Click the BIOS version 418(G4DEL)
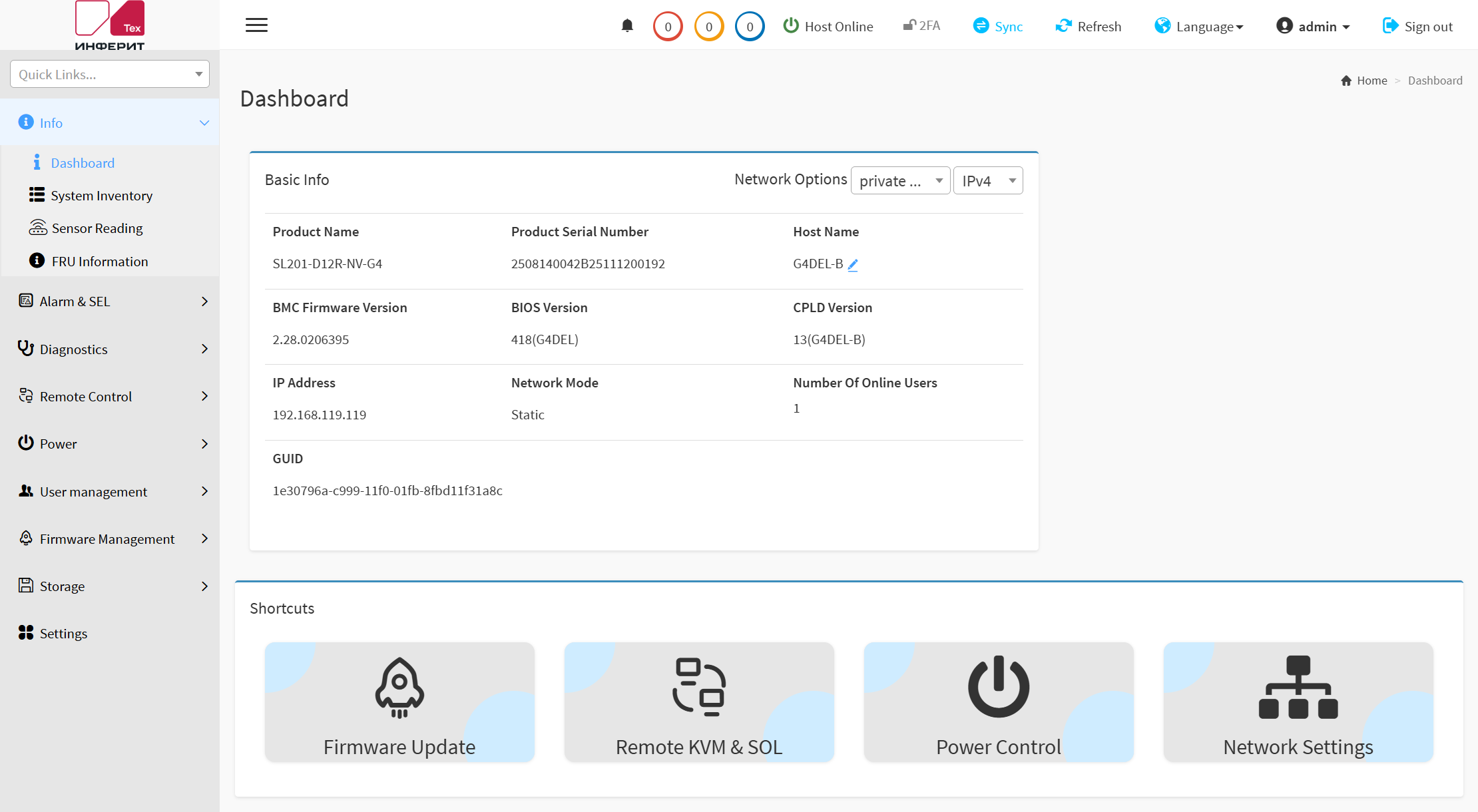Screen dimensions: 1478x812 tap(545, 339)
